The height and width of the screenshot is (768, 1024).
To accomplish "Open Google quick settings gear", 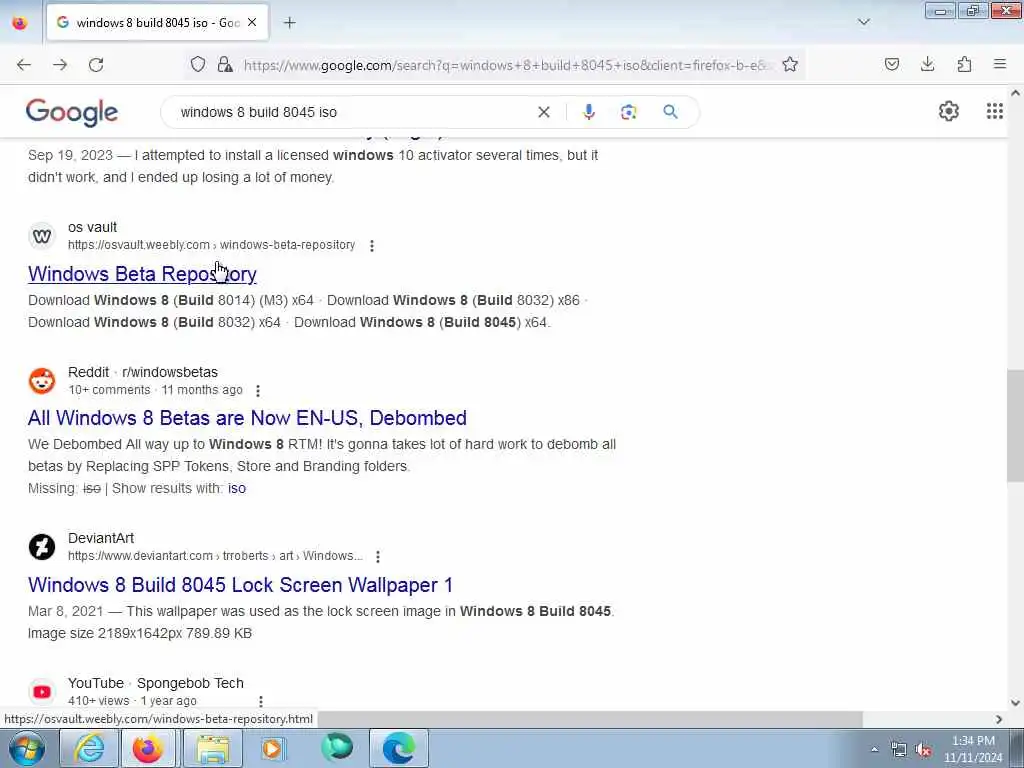I will click(948, 112).
